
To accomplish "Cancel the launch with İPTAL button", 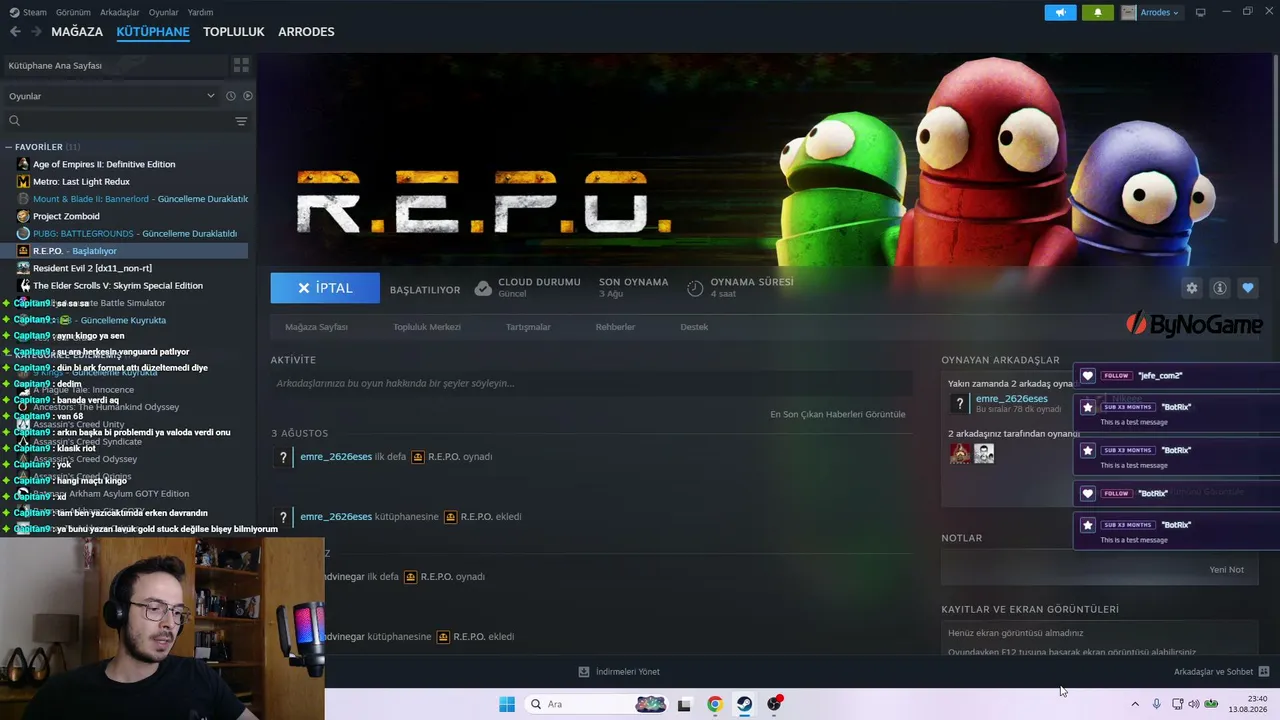I will pos(325,288).
